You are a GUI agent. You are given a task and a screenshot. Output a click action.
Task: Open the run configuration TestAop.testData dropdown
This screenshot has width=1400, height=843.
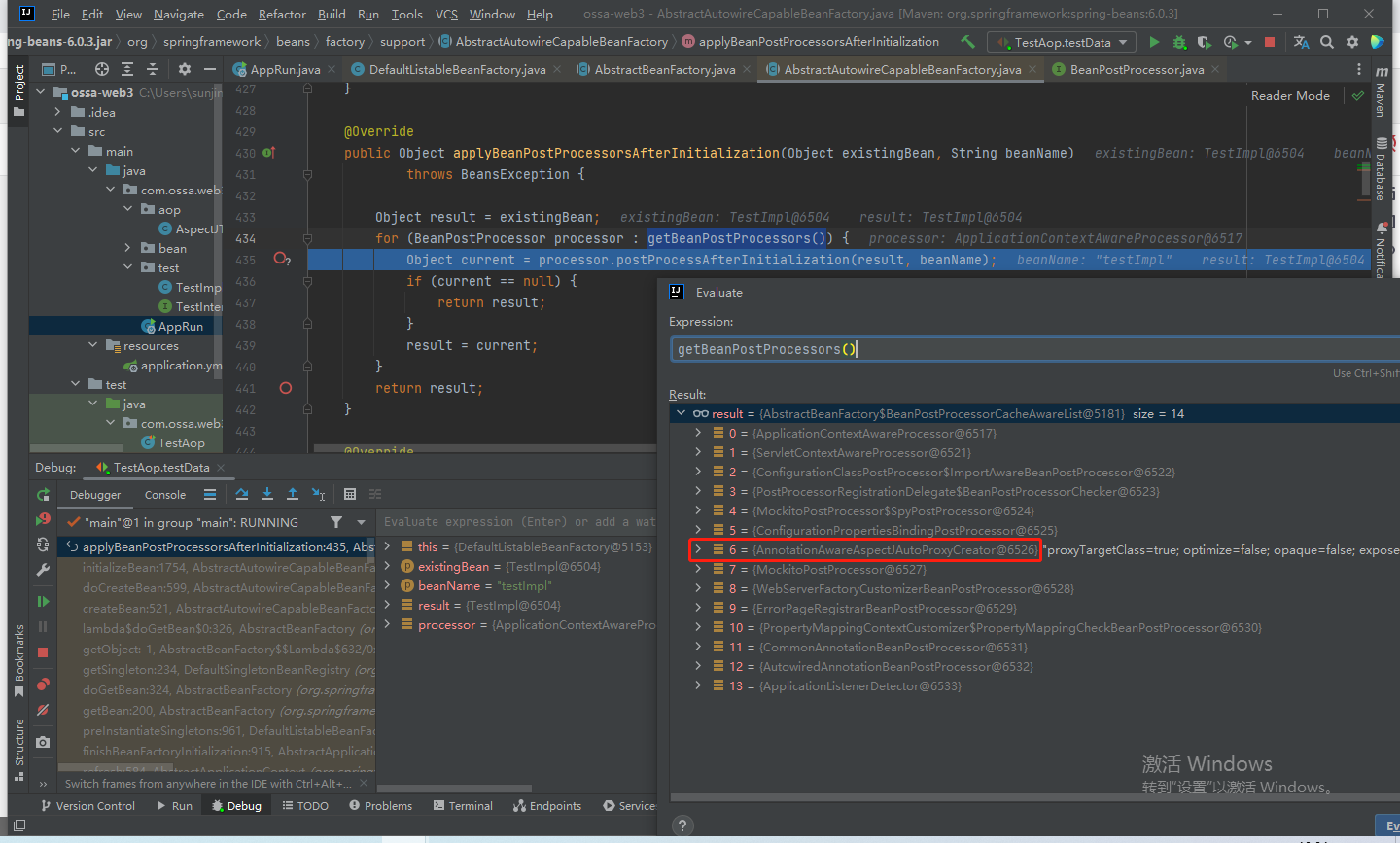point(1062,42)
